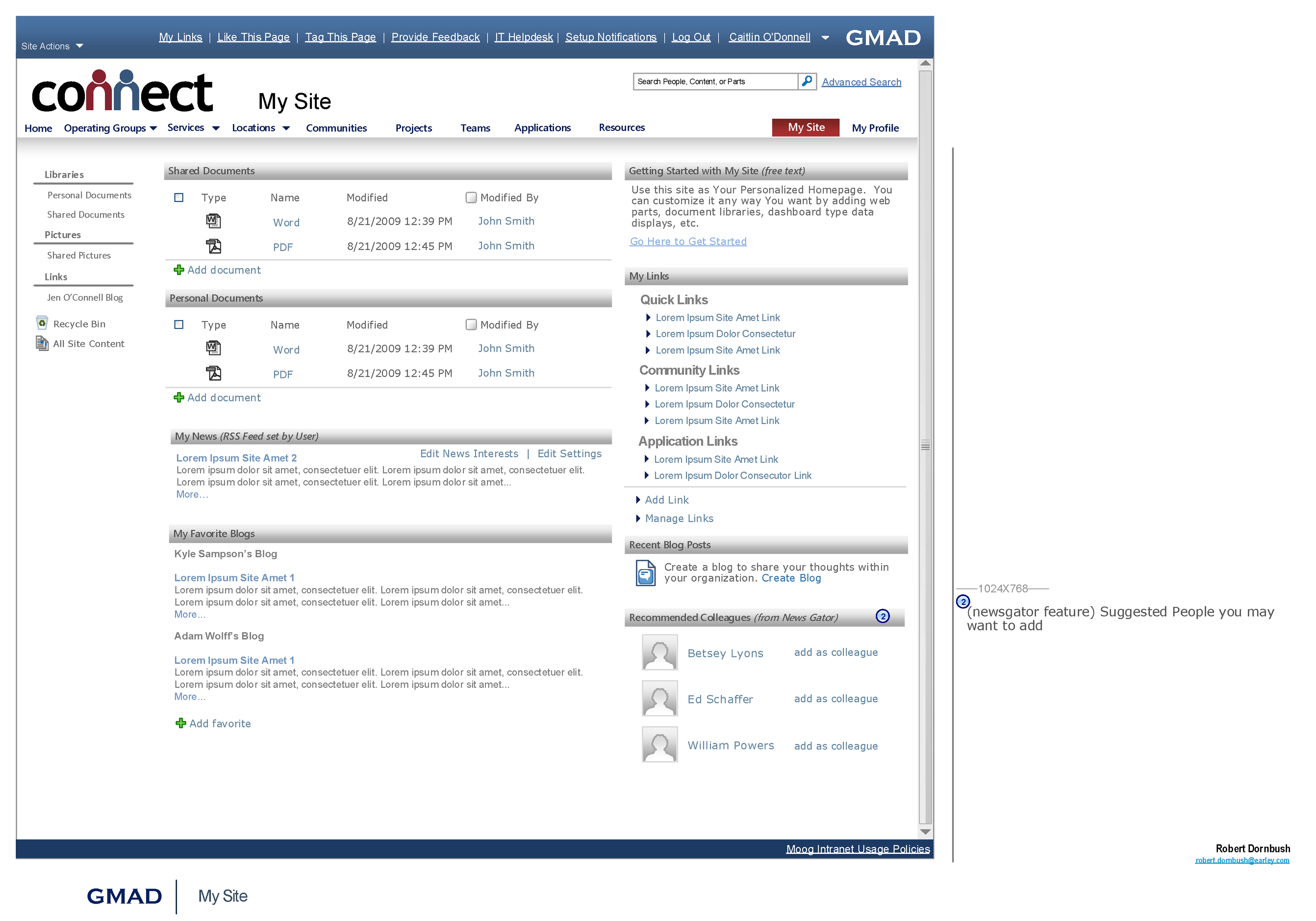The image size is (1316, 921).
Task: Click Create Blog link
Action: click(792, 578)
